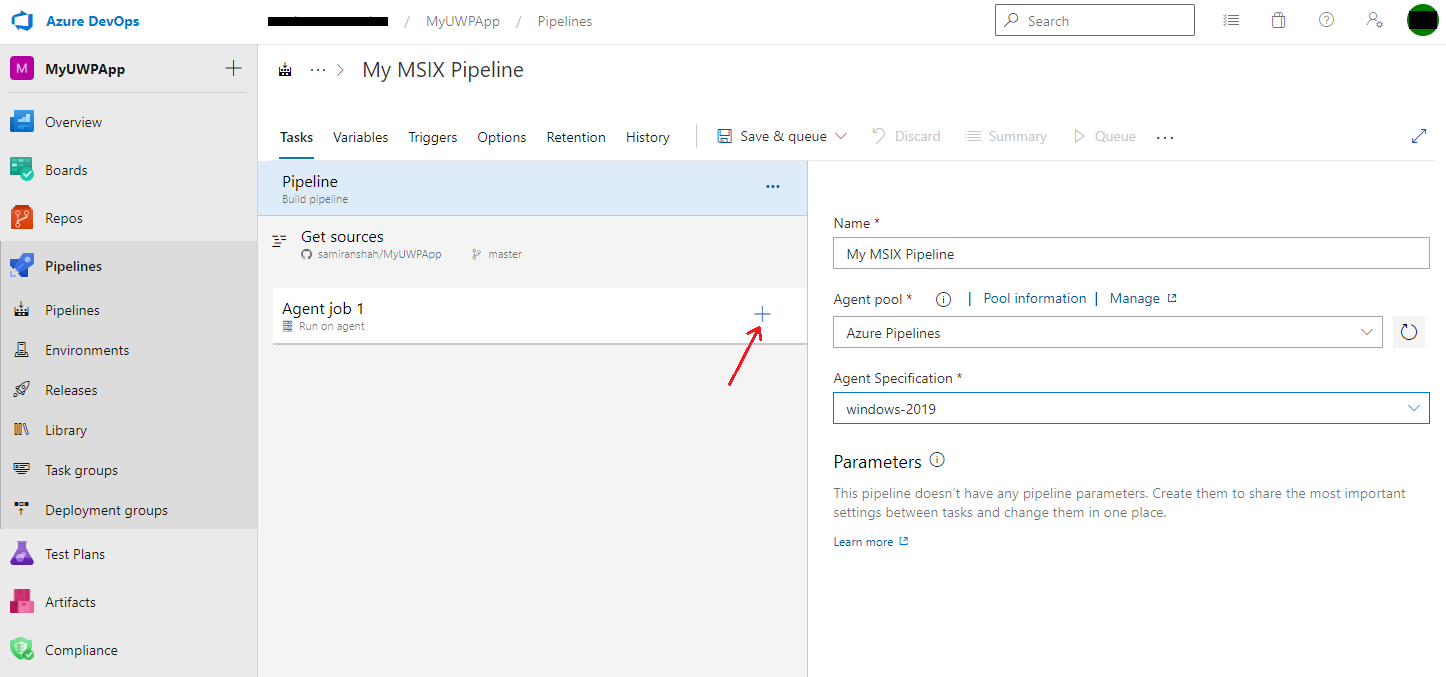This screenshot has height=677, width=1446.
Task: Click the Search box in header
Action: pos(1095,20)
